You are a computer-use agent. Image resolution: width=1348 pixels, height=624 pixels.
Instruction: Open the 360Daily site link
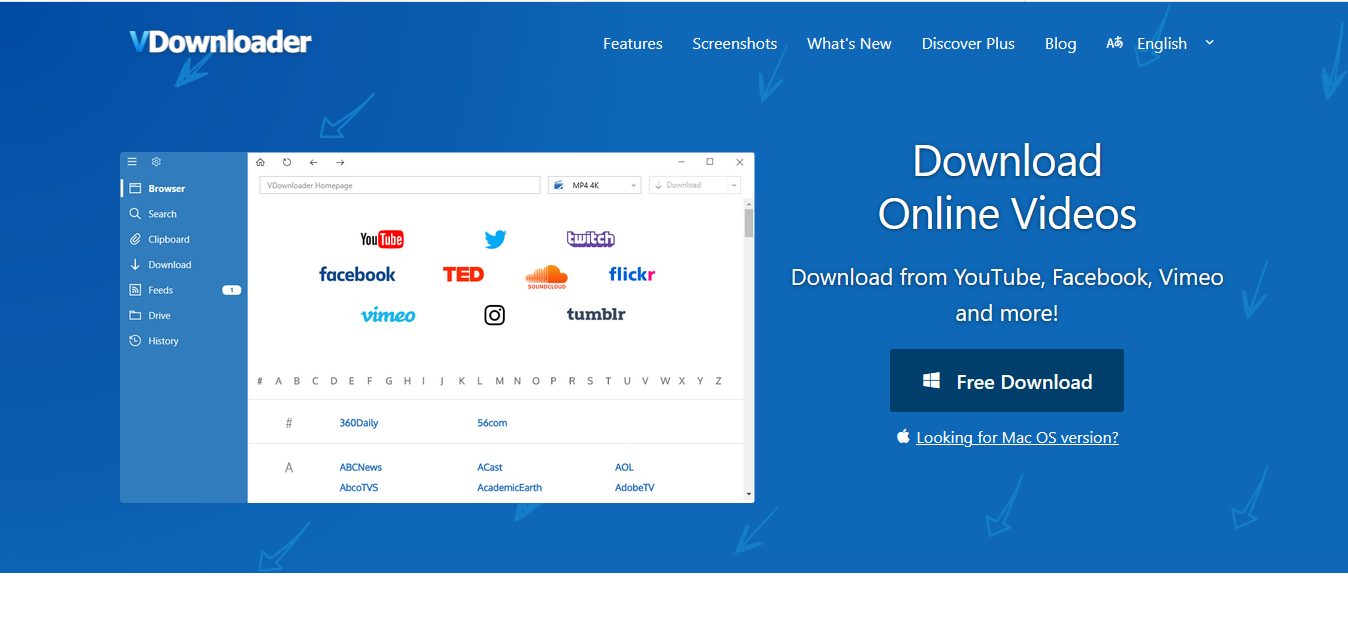tap(359, 423)
